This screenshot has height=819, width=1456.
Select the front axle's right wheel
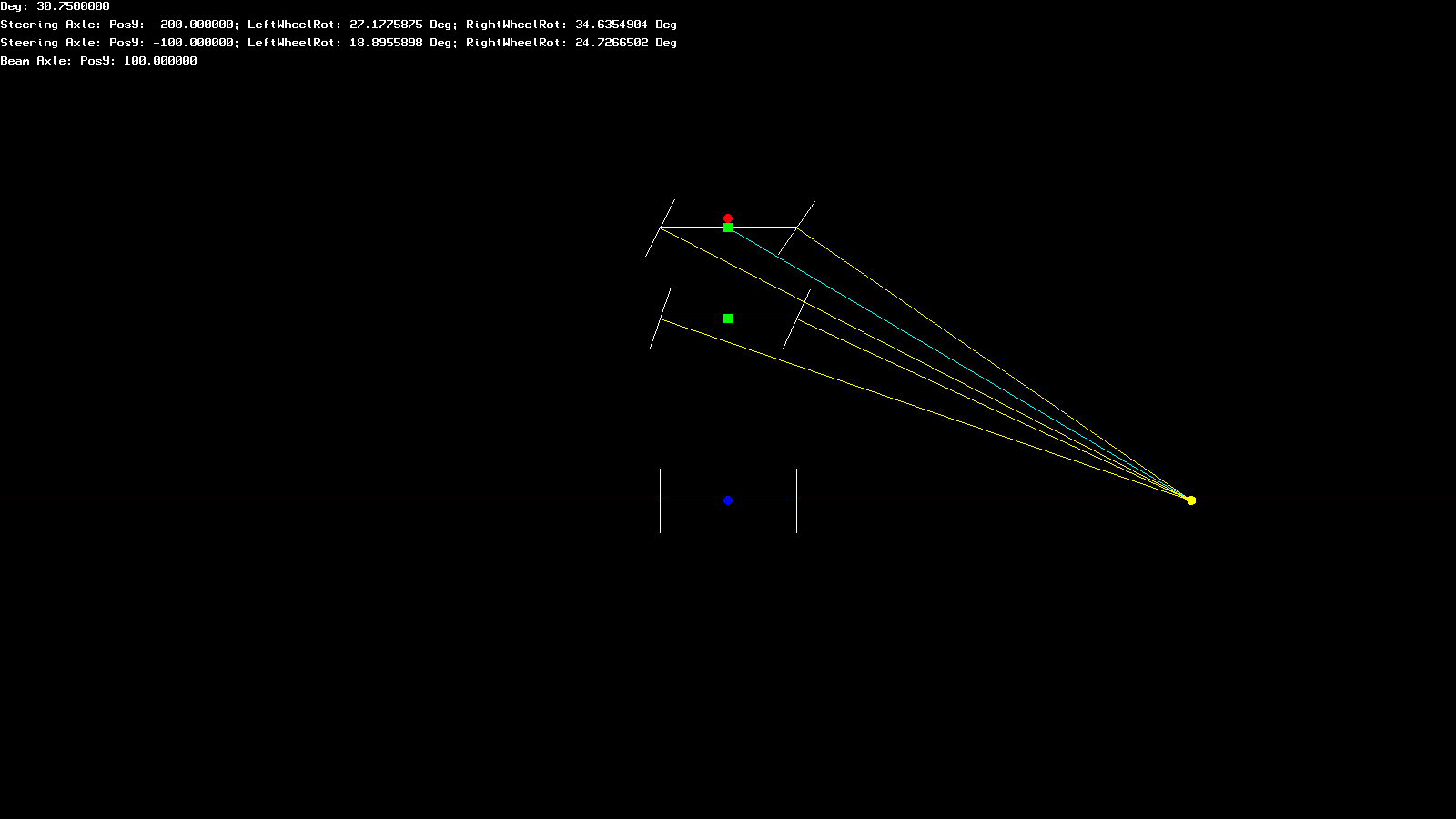tap(796, 228)
